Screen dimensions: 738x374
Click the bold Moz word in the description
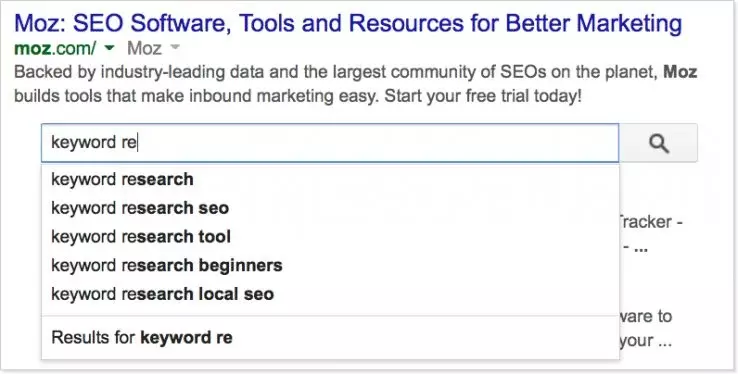tap(680, 72)
